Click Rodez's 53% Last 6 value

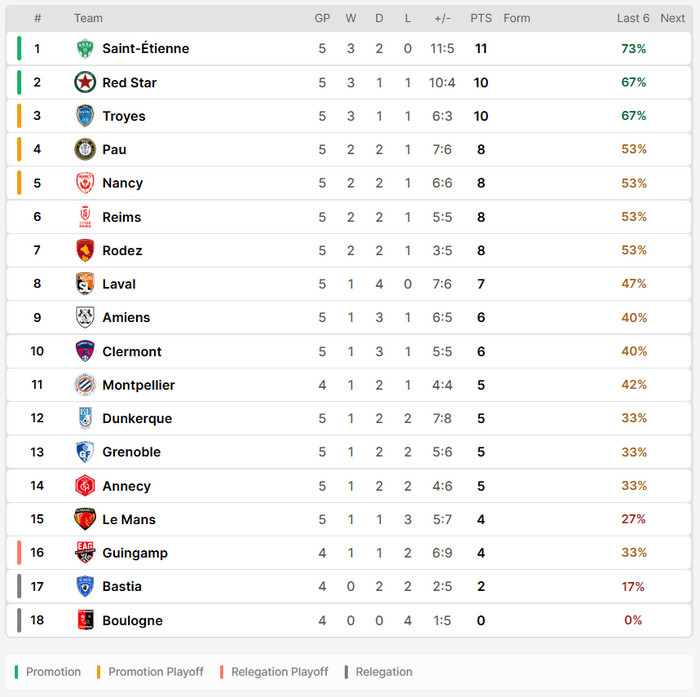[x=634, y=250]
